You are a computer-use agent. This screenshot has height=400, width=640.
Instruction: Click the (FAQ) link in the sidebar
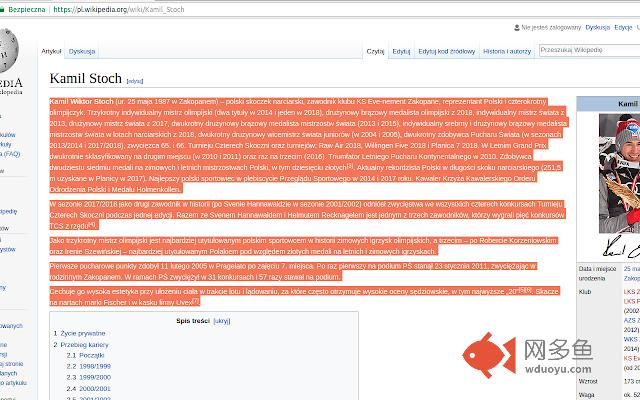click(11, 154)
